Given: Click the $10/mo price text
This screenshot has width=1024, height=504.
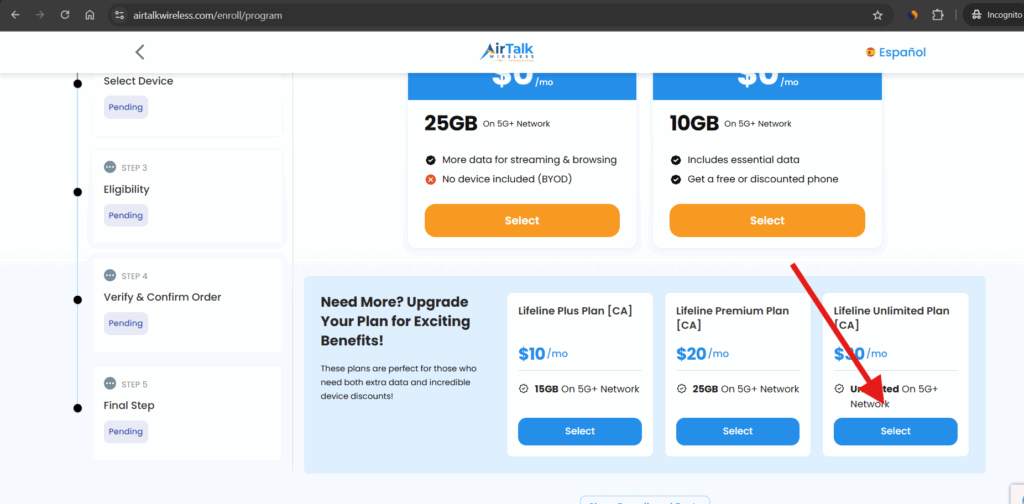Looking at the screenshot, I should [543, 354].
